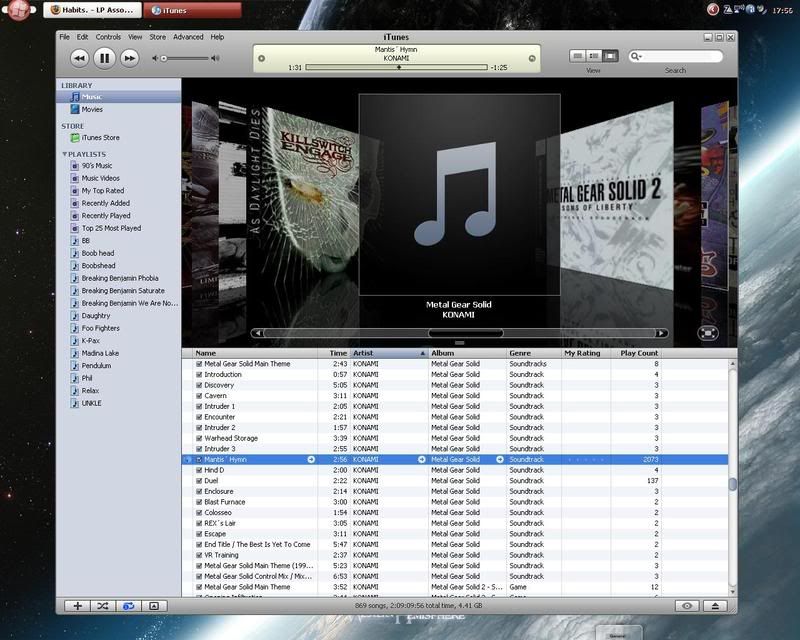Click Cover Flow left scroll arrow
Screen dimensions: 800x640
click(x=258, y=333)
